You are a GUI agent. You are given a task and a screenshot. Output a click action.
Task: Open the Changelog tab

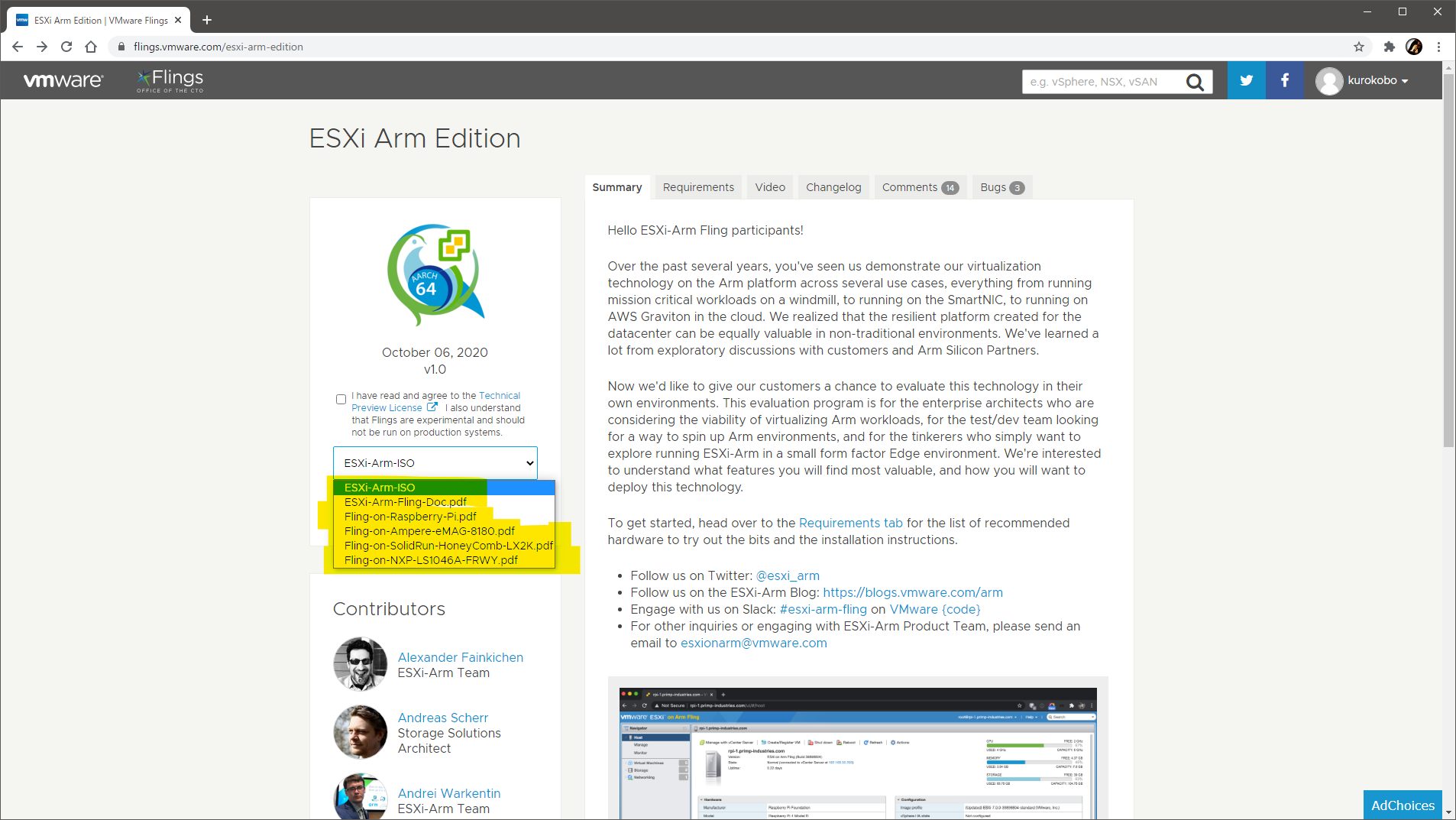point(833,187)
